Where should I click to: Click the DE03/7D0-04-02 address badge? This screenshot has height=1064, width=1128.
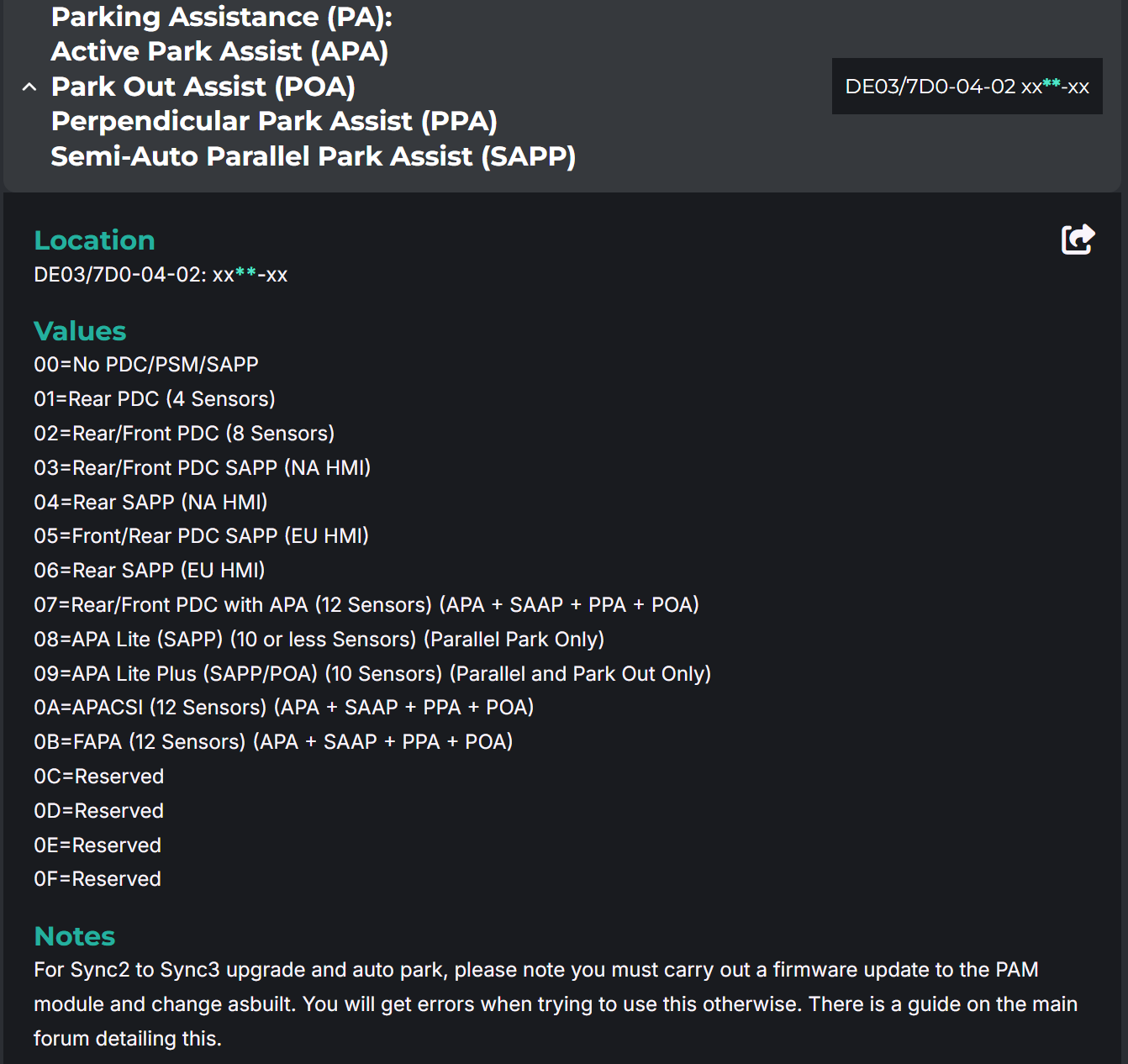[967, 87]
